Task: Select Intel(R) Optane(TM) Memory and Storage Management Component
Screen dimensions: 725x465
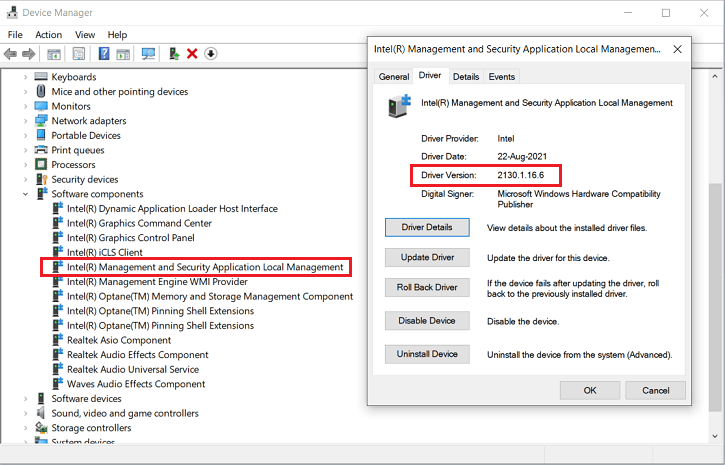Action: pyautogui.click(x=210, y=296)
